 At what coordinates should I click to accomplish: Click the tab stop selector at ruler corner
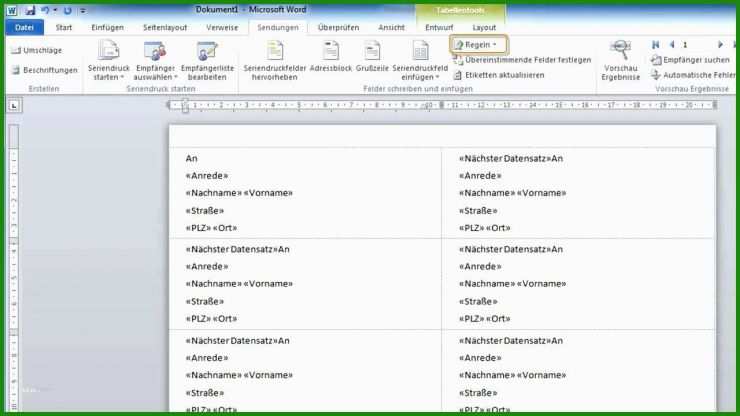[x=14, y=106]
